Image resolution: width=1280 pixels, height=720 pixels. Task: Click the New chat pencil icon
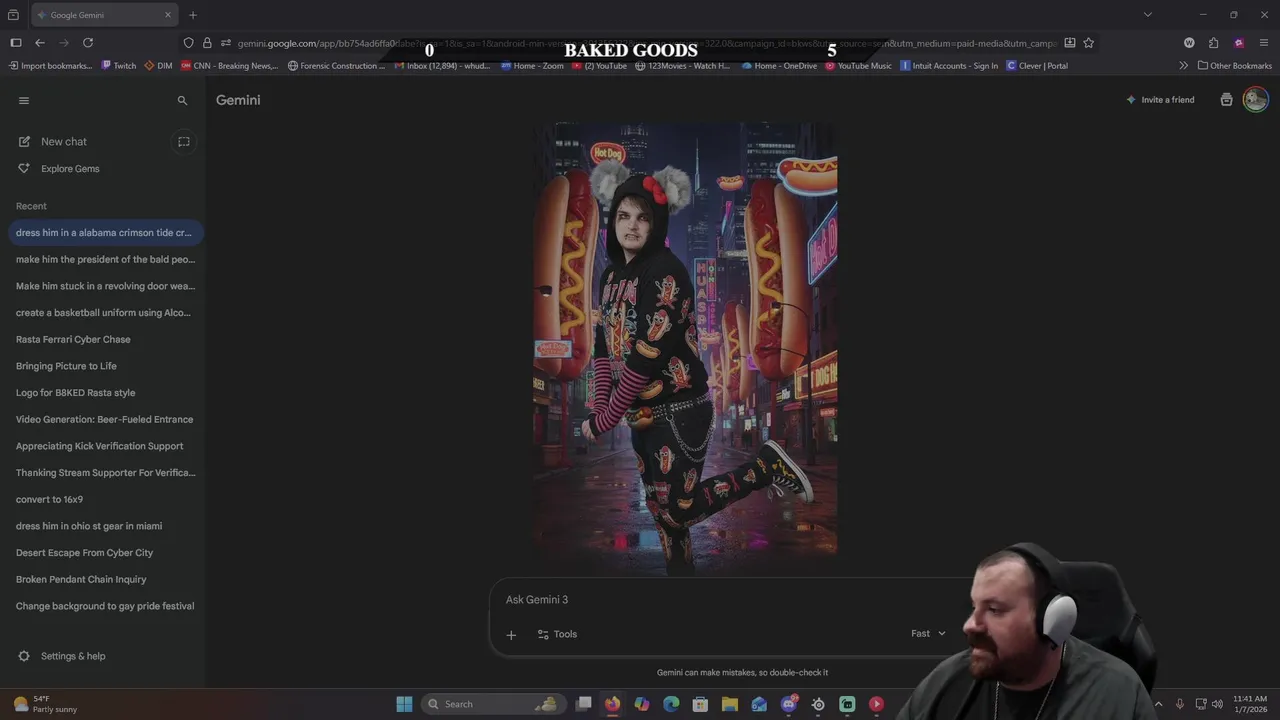[x=24, y=142]
